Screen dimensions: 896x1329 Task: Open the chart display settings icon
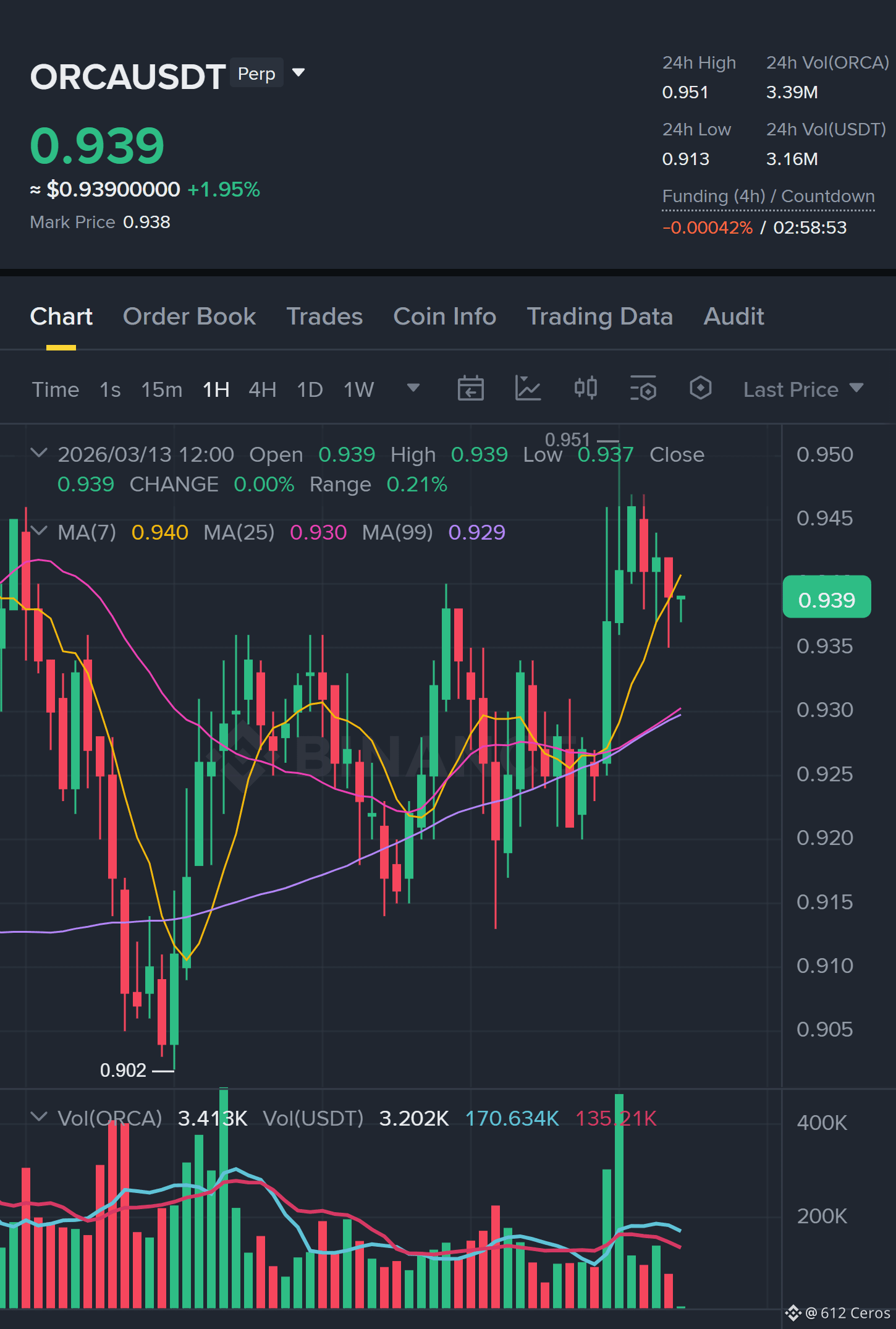click(643, 389)
